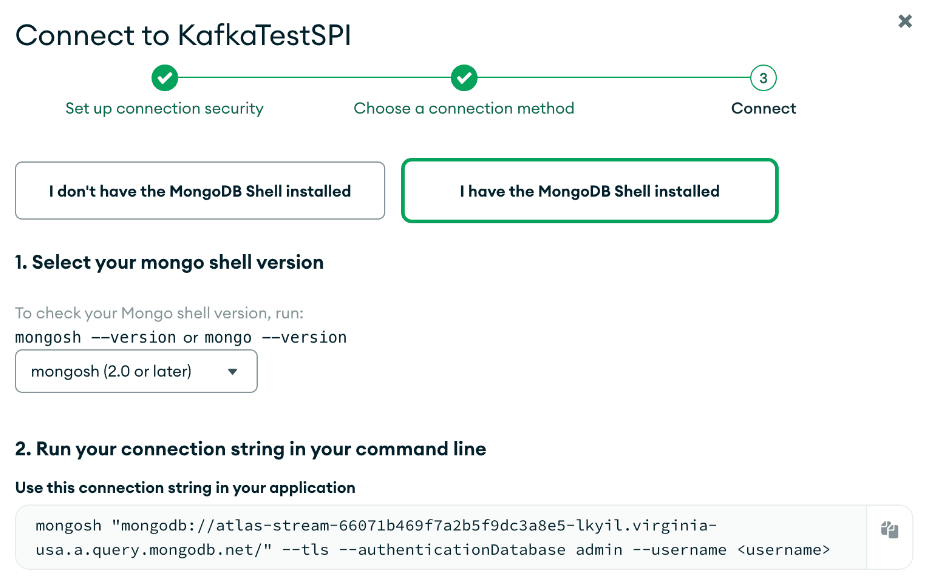
Task: Click inside the connection string code box
Action: [x=440, y=537]
